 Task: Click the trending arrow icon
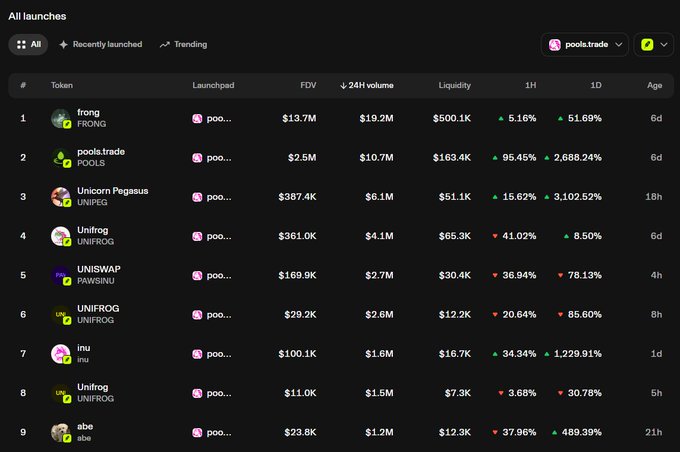click(x=164, y=44)
